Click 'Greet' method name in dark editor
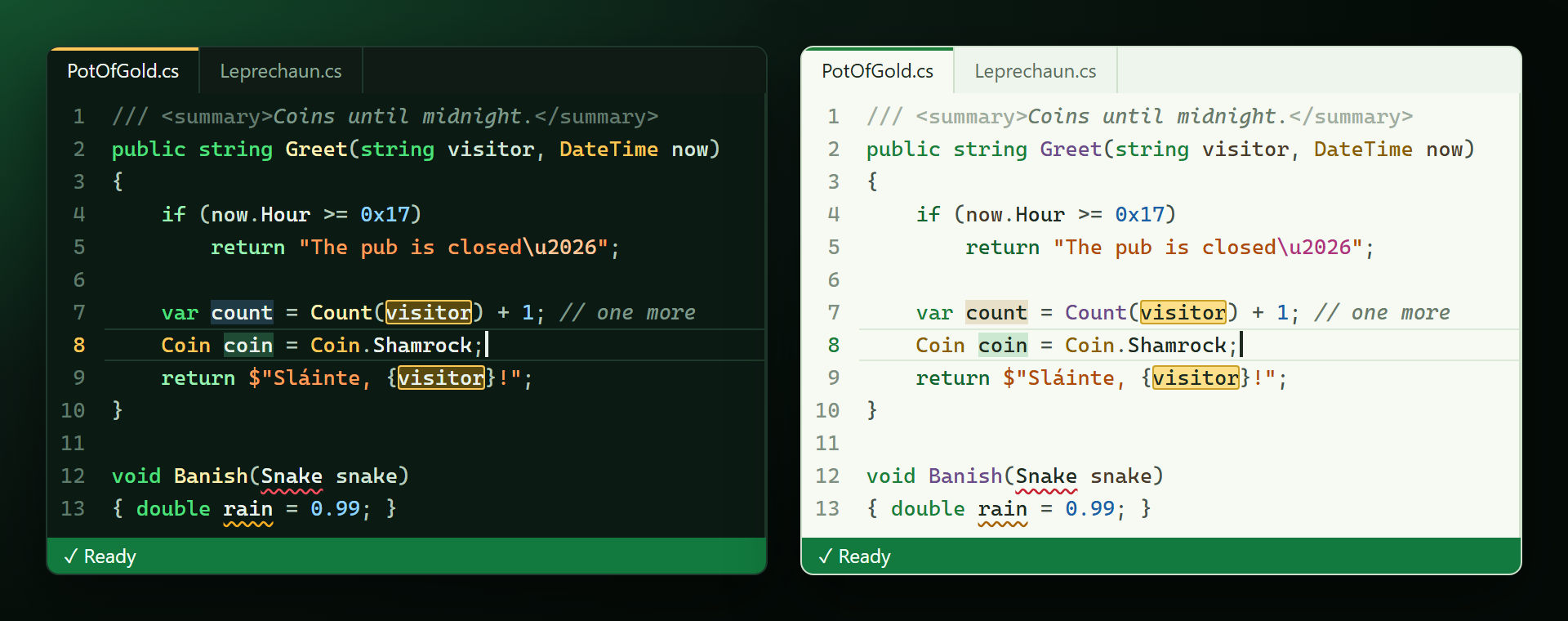 [317, 149]
